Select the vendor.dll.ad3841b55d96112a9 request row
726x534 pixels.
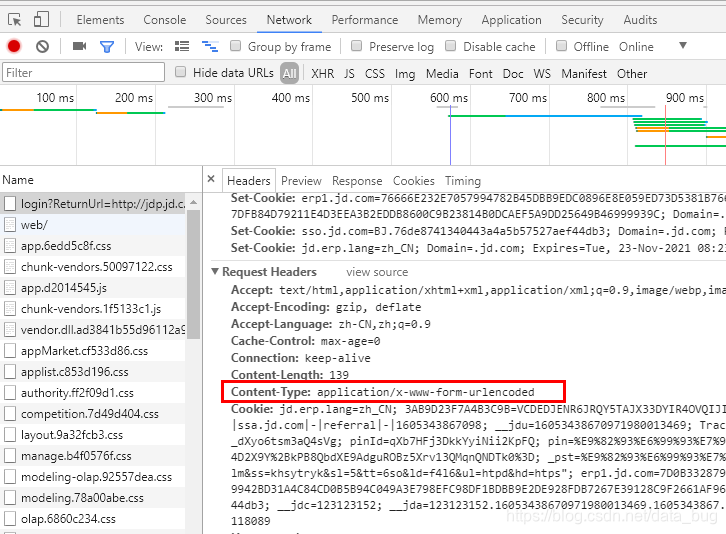93,330
